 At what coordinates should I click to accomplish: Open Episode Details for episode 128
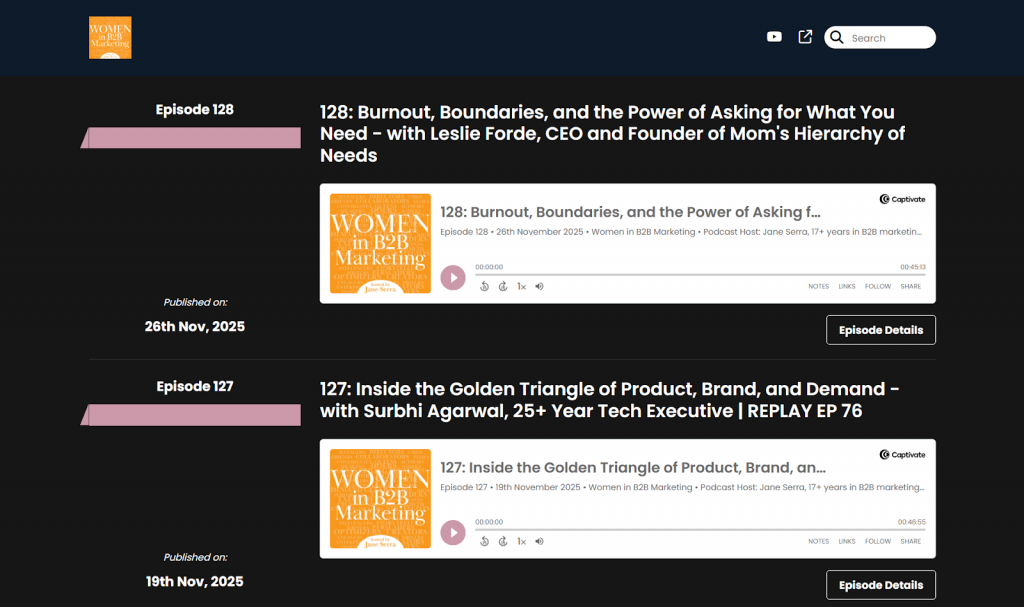coord(880,330)
